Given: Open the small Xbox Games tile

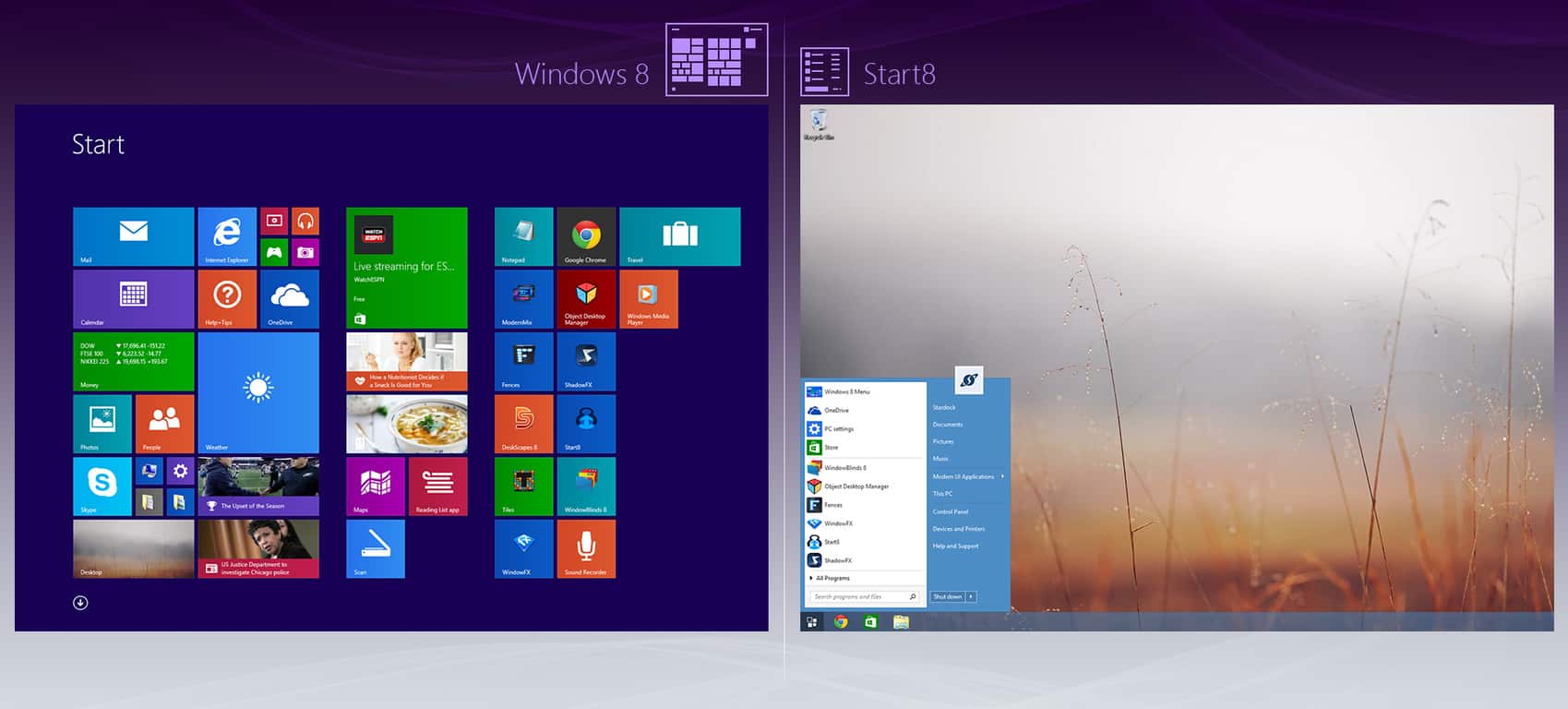Looking at the screenshot, I should 274,252.
